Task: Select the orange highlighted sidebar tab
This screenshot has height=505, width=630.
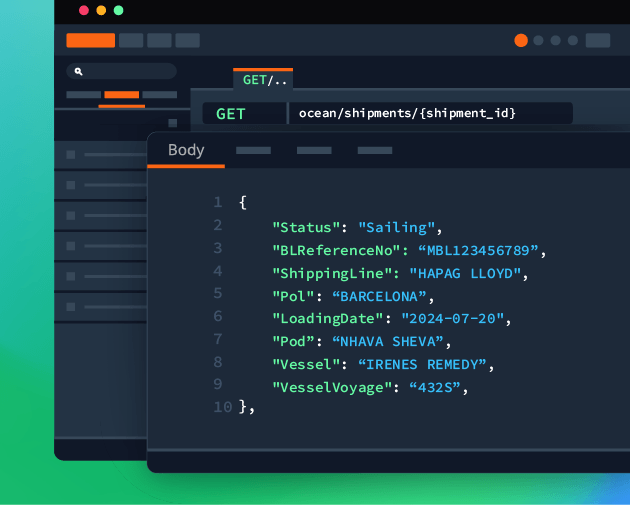Action: click(x=121, y=95)
